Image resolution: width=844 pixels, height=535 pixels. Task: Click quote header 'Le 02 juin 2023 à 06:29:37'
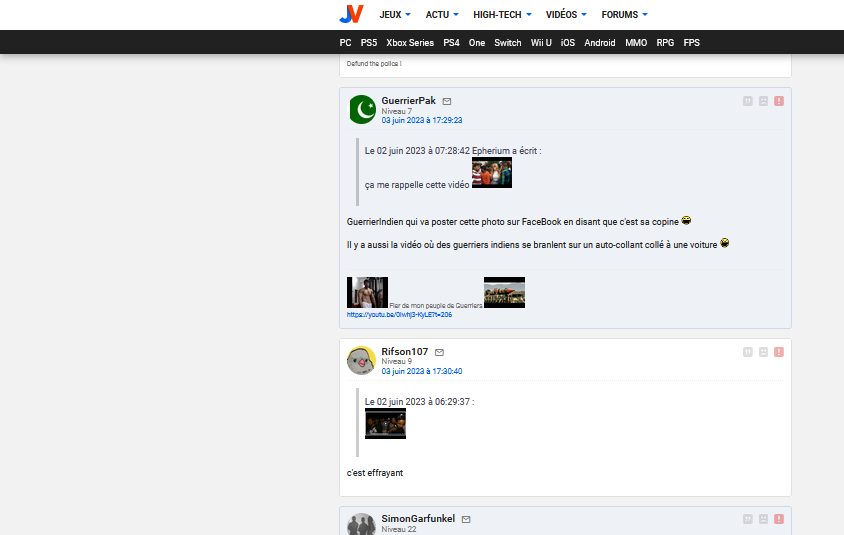click(x=419, y=402)
